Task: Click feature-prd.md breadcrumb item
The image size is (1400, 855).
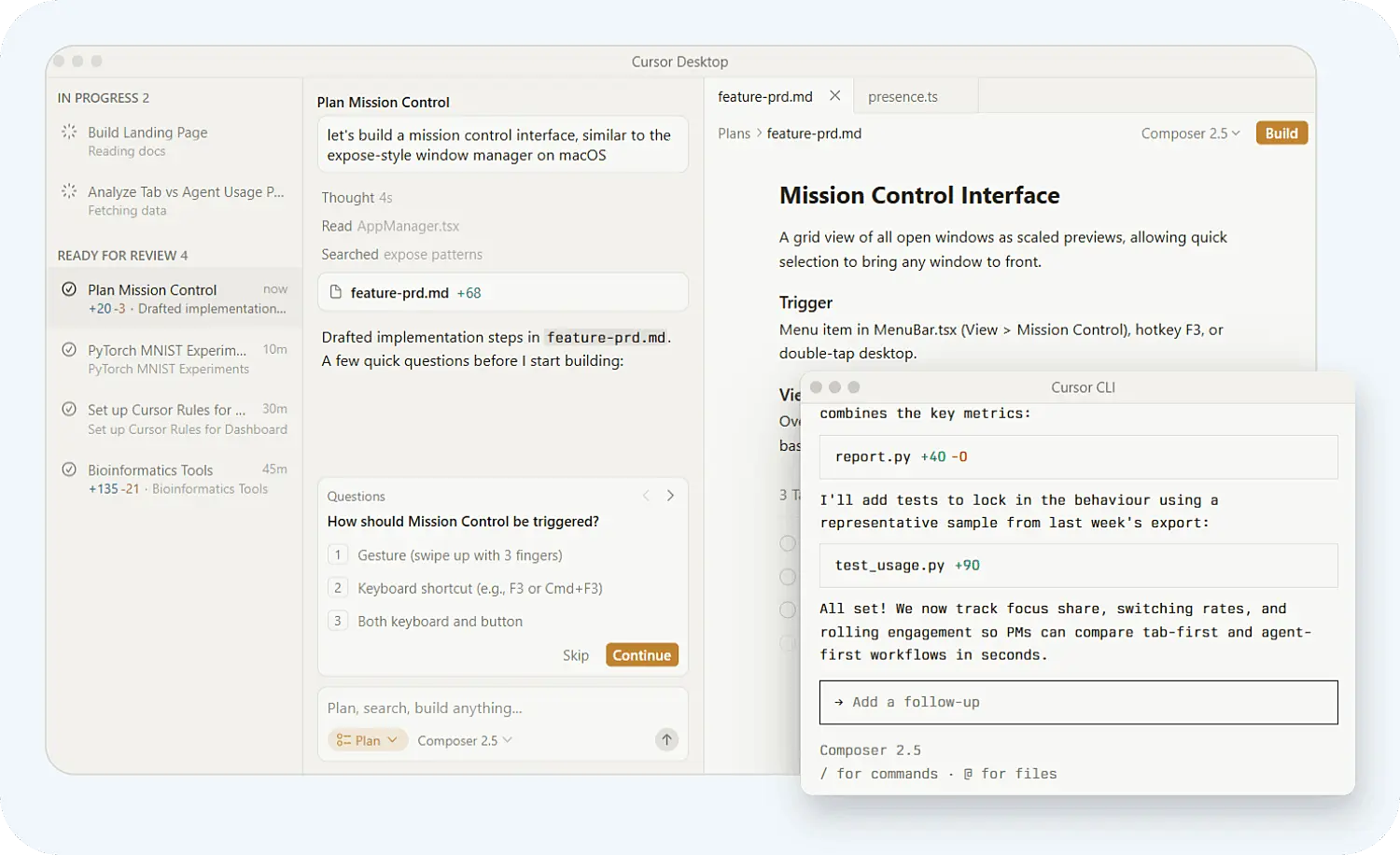Action: click(814, 133)
